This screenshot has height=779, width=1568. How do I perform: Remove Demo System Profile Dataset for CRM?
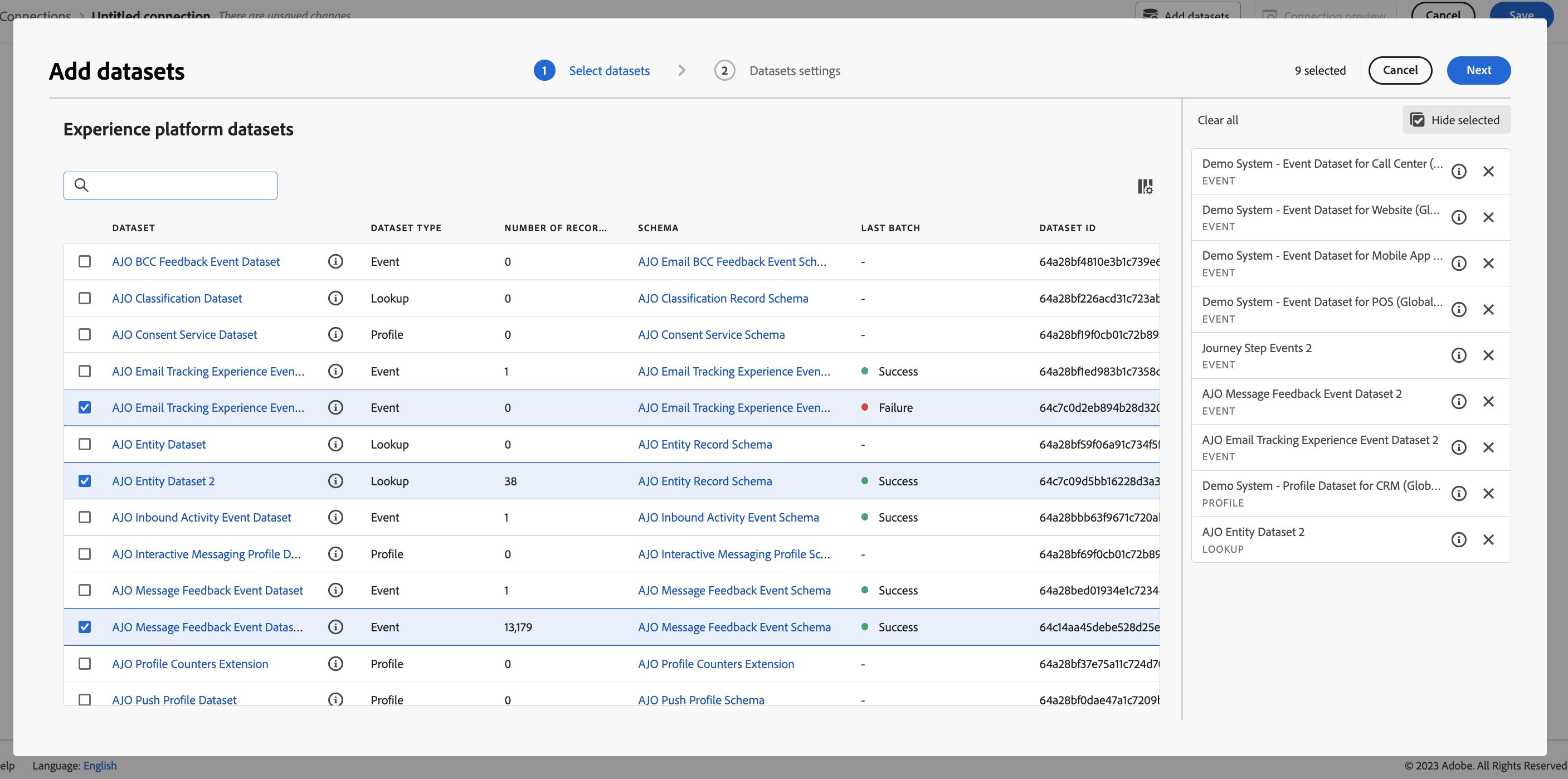point(1488,494)
